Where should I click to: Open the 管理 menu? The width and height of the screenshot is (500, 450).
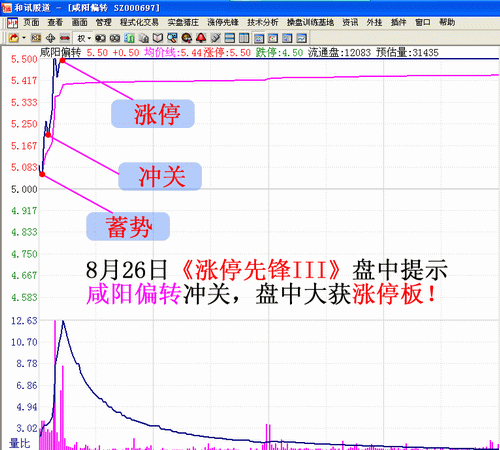point(104,22)
